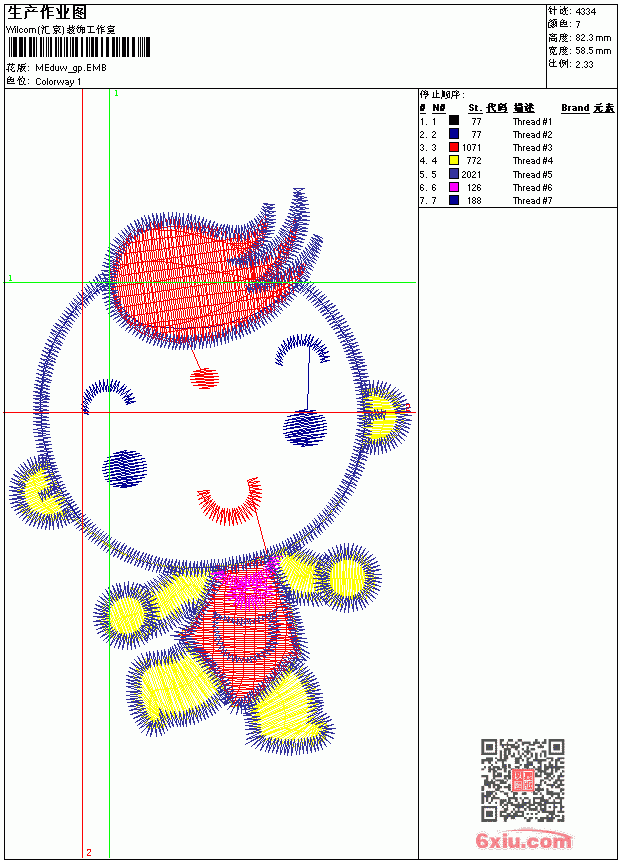
Task: Click the QR code in the right panel
Action: pyautogui.click(x=523, y=780)
